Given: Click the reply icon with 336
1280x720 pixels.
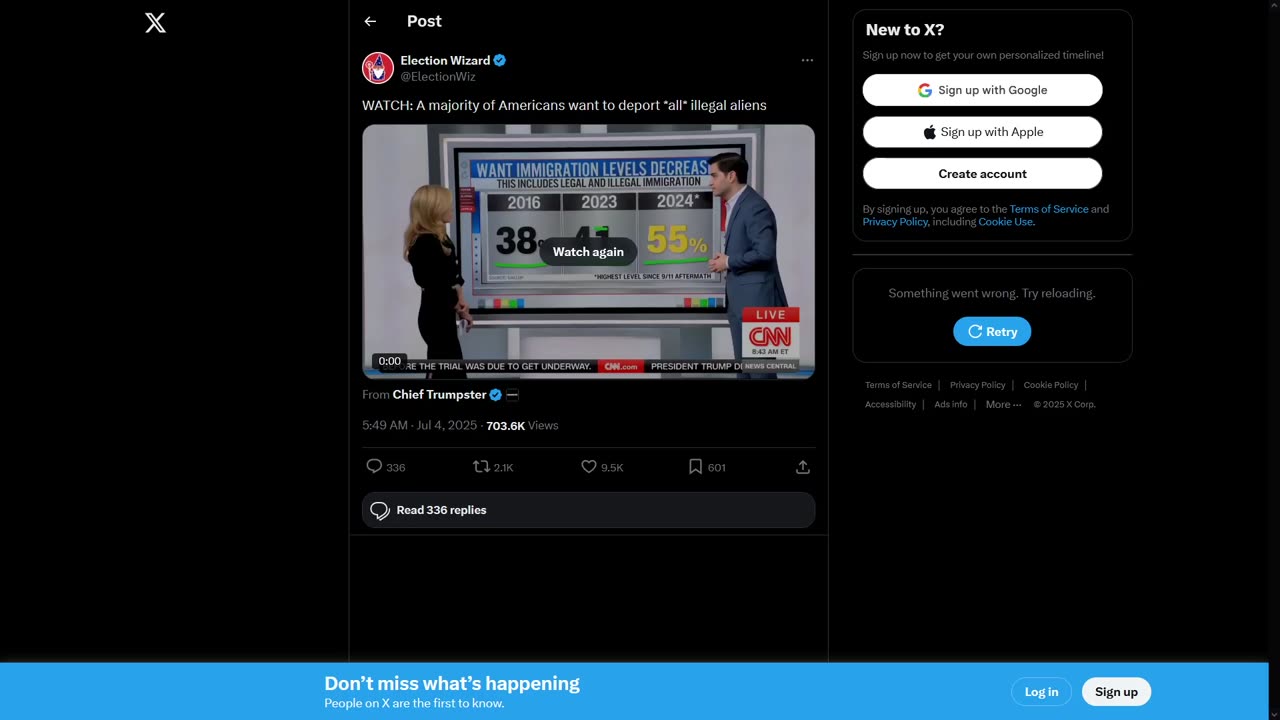Looking at the screenshot, I should pos(374,466).
